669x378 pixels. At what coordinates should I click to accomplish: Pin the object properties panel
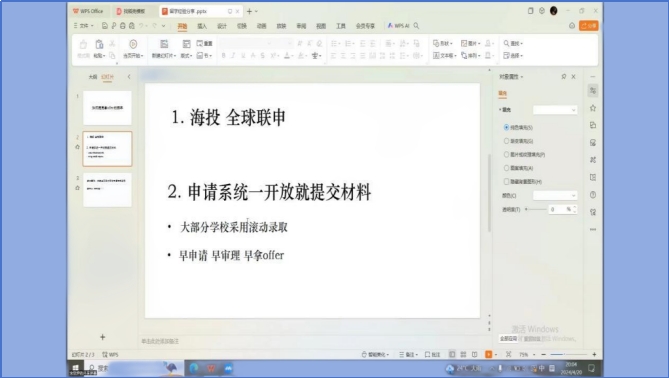pyautogui.click(x=564, y=76)
